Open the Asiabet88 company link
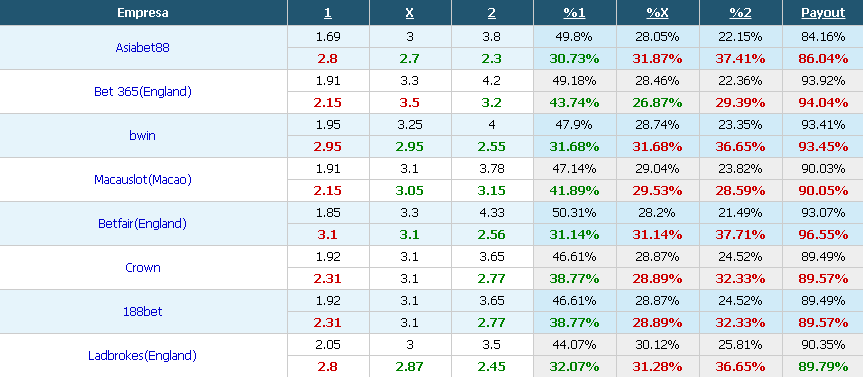 [143, 47]
